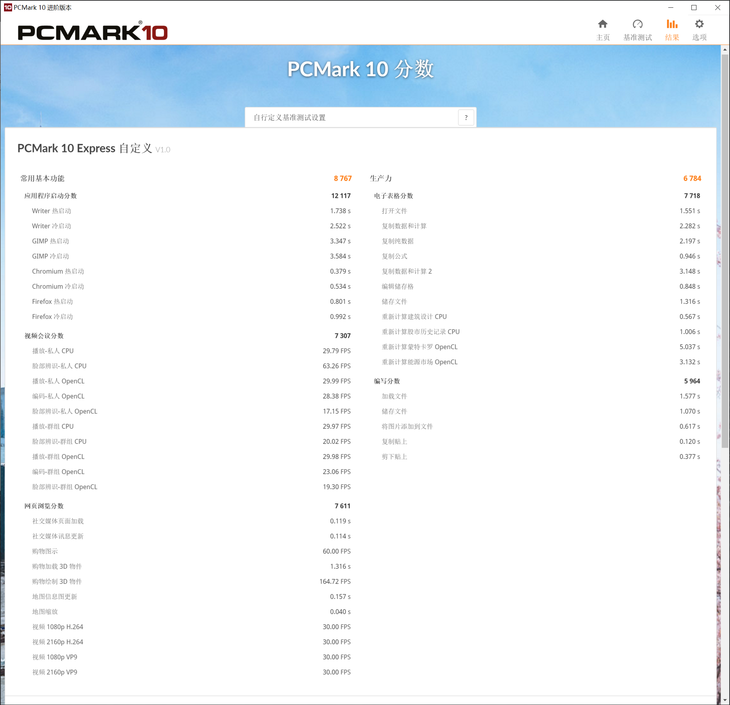
Task: Select the '重新计算建筑设计 CPU' row
Action: pos(541,317)
